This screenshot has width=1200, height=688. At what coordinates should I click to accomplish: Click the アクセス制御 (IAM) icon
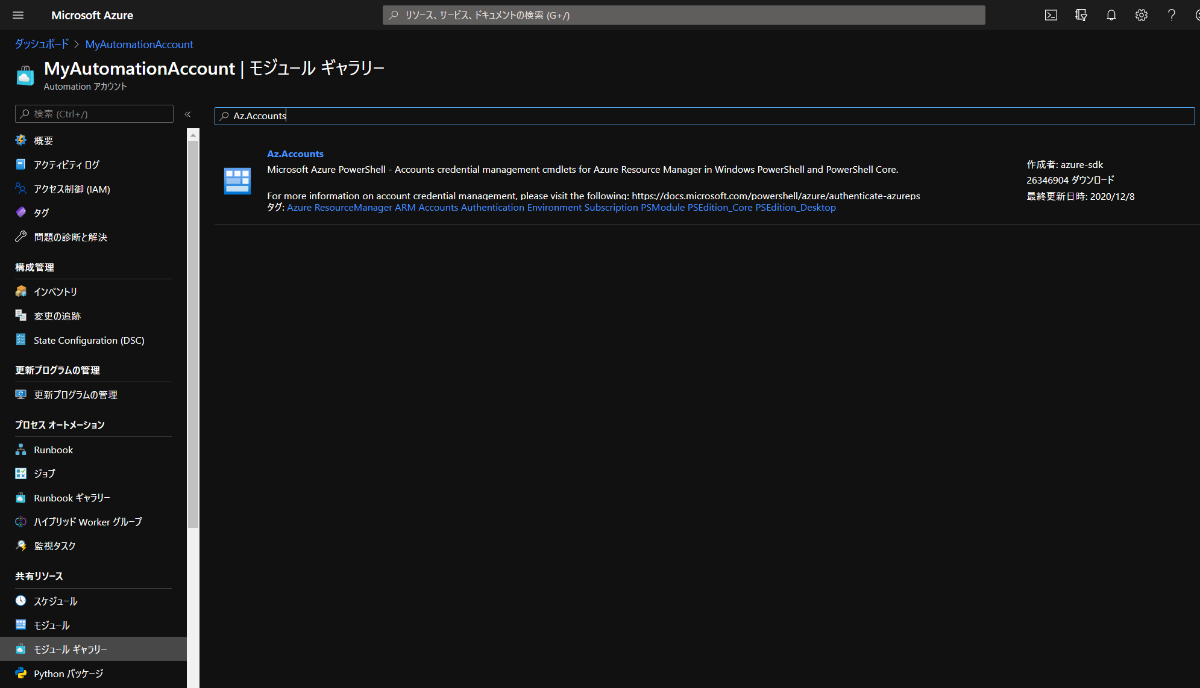(21, 188)
